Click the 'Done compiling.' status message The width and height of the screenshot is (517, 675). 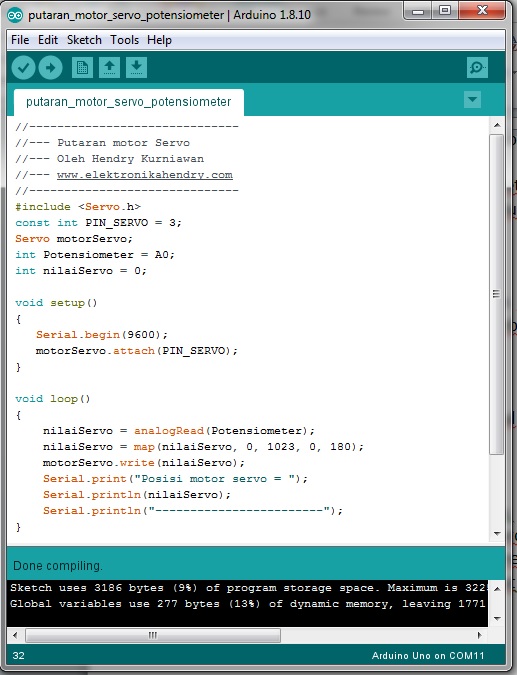58,566
